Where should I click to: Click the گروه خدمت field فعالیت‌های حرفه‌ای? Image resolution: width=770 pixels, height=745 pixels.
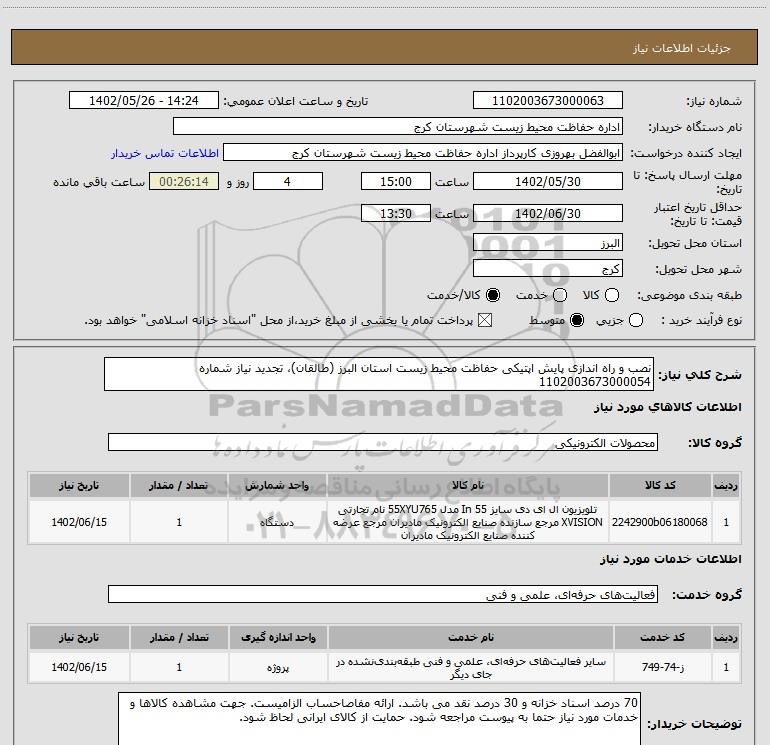pyautogui.click(x=383, y=594)
